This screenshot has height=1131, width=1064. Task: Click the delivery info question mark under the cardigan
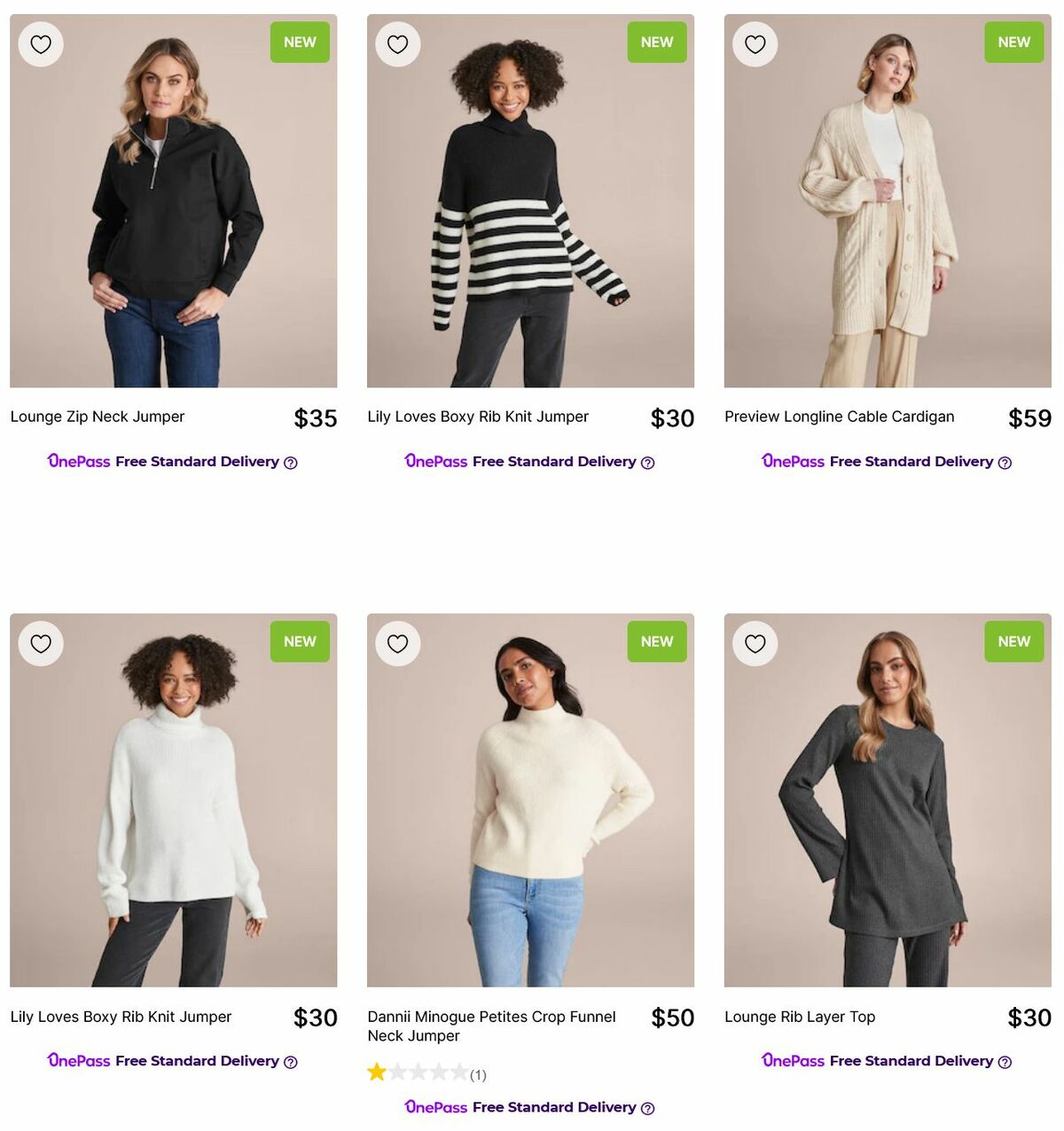1004,462
